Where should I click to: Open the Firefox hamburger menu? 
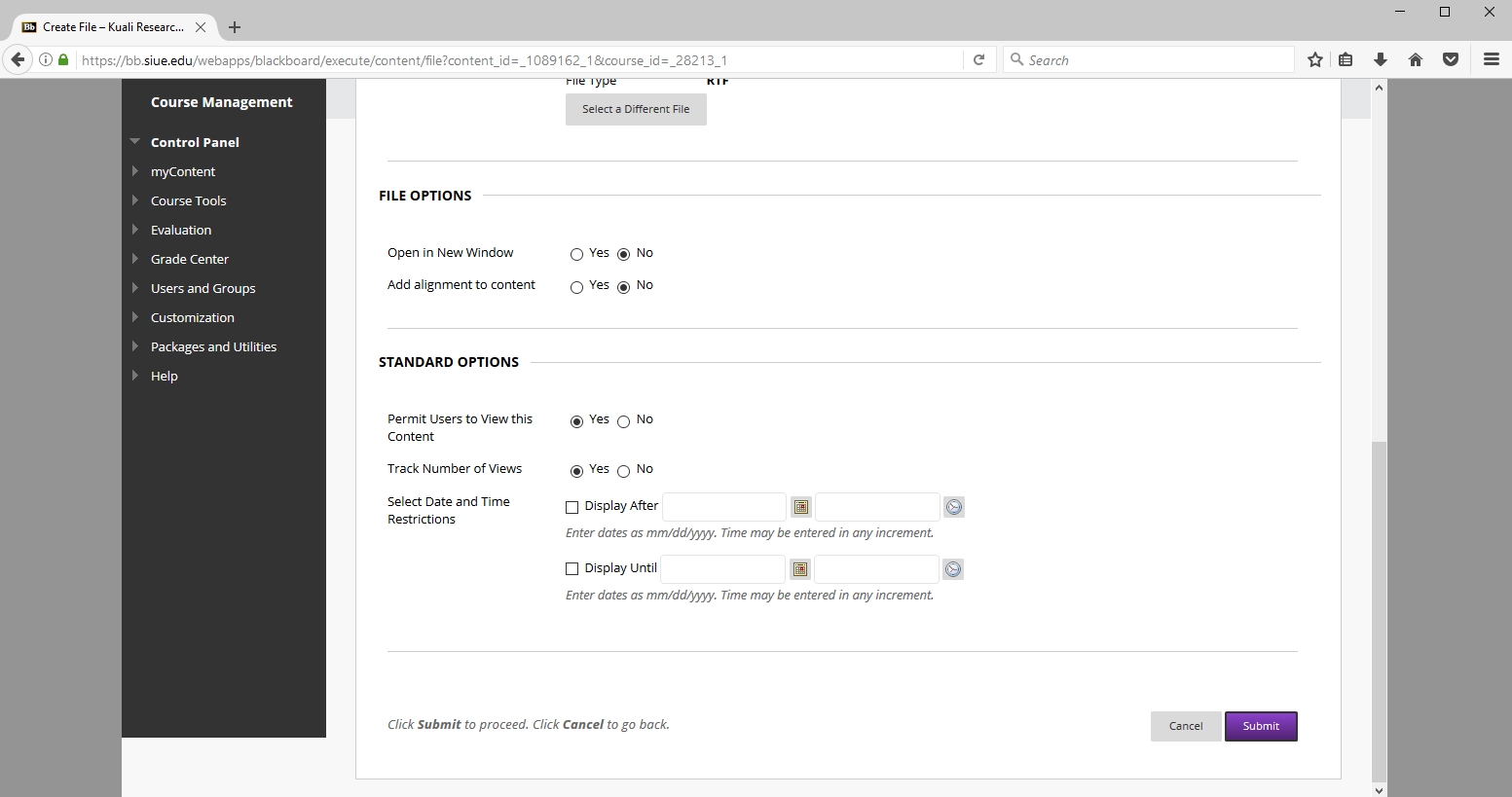click(1491, 60)
